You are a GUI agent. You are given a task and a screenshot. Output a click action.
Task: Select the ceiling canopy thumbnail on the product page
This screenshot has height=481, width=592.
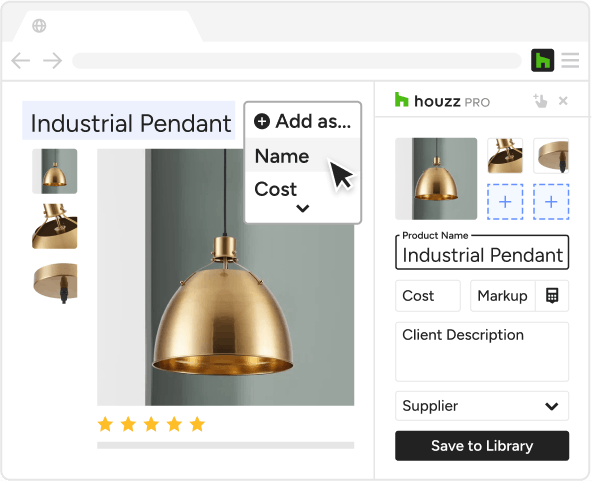[55, 283]
